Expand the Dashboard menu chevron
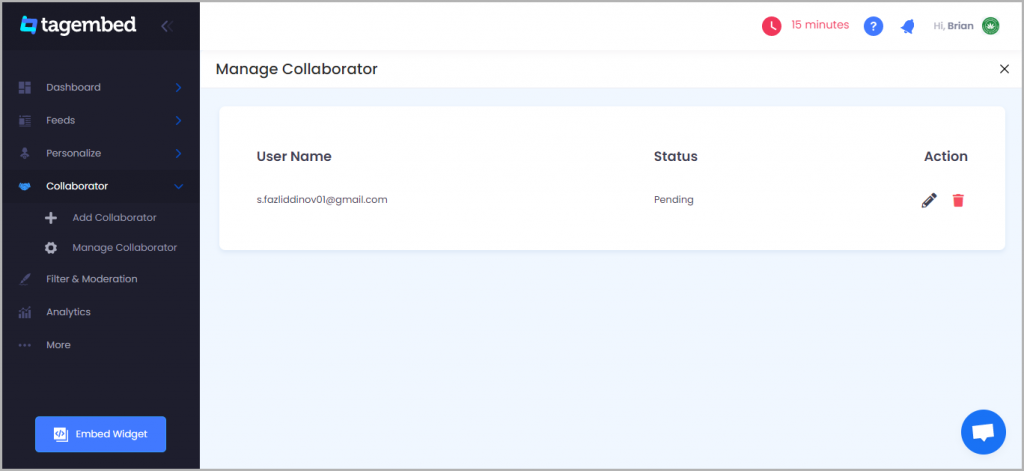1024x471 pixels. [x=178, y=88]
